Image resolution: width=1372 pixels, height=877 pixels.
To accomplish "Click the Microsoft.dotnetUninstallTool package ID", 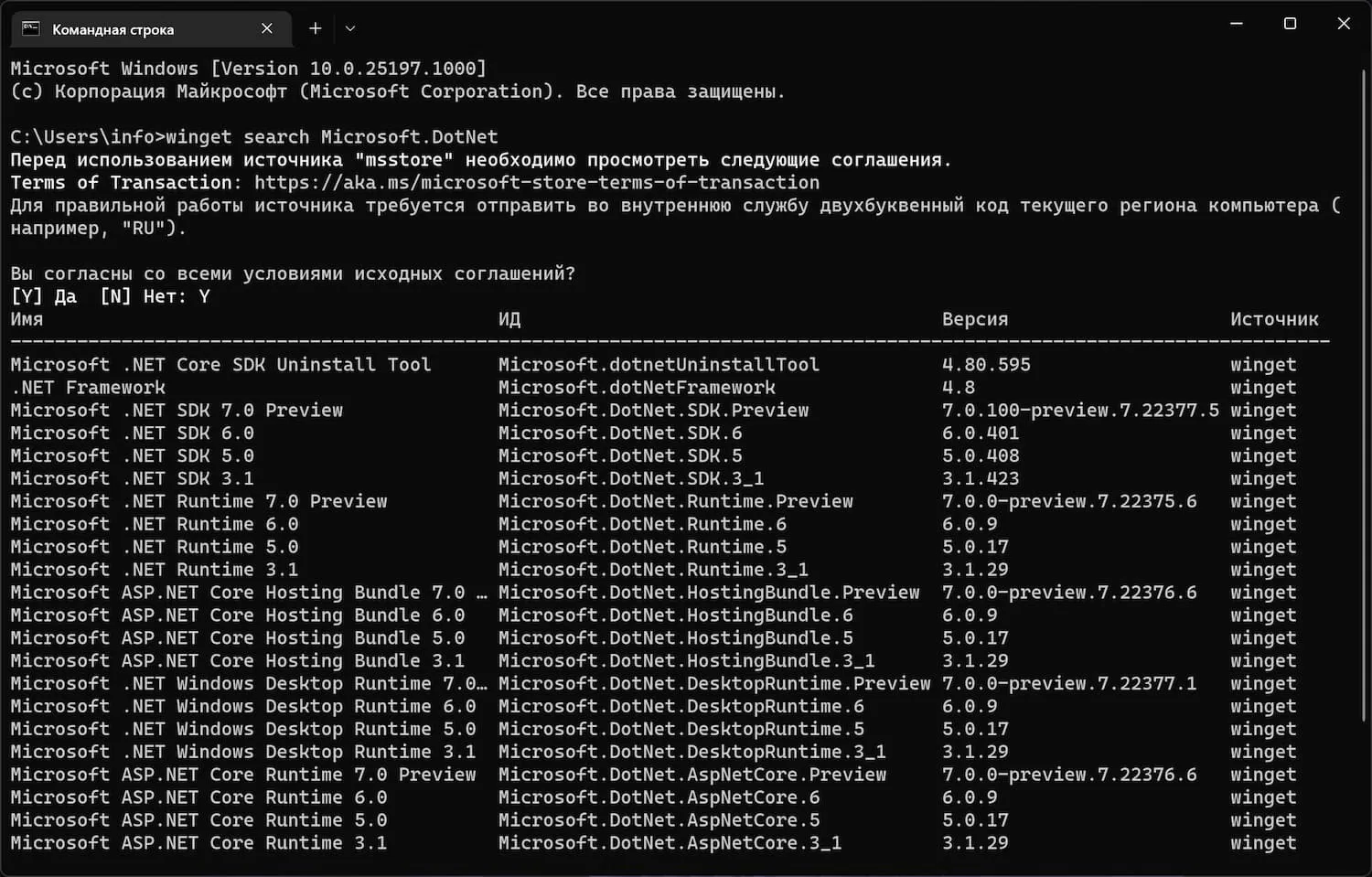I will coord(659,365).
